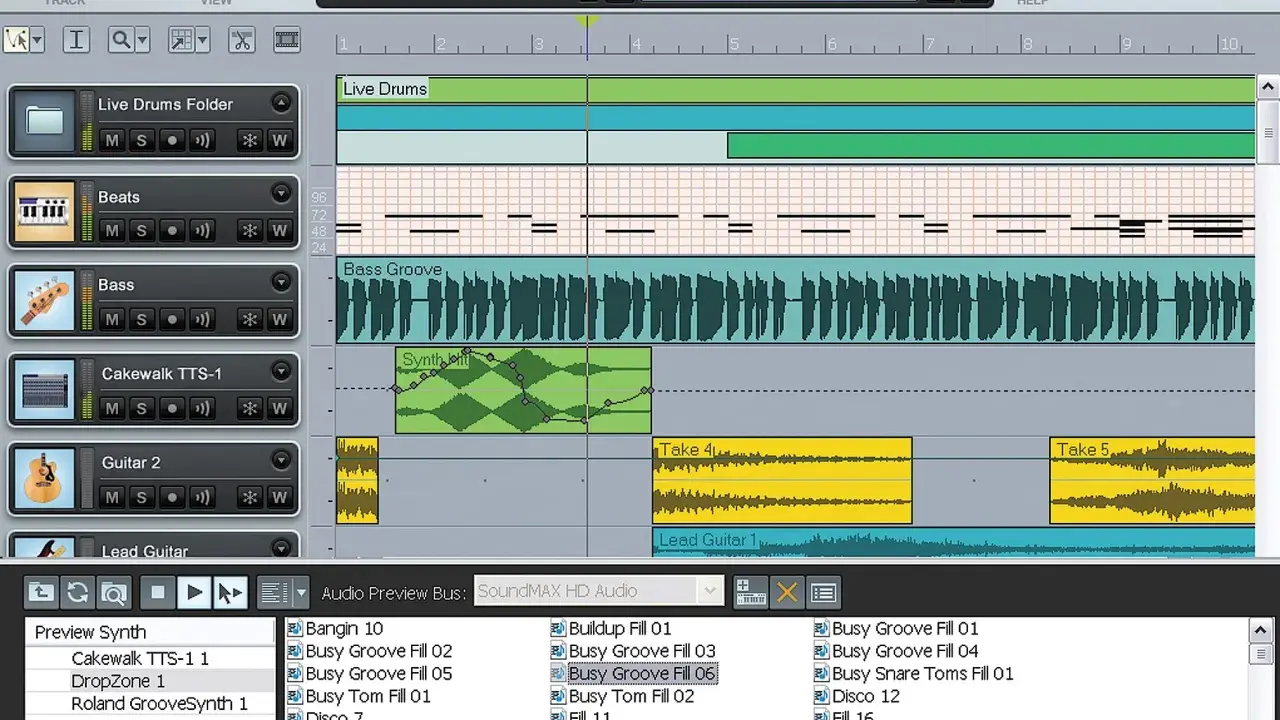Freeze the Bass track
The image size is (1280, 720).
[250, 320]
